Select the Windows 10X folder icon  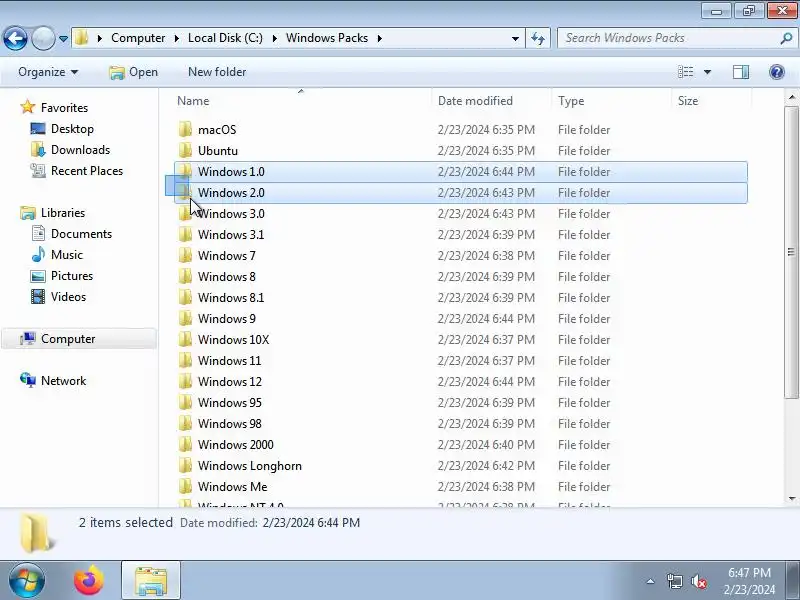pyautogui.click(x=185, y=339)
